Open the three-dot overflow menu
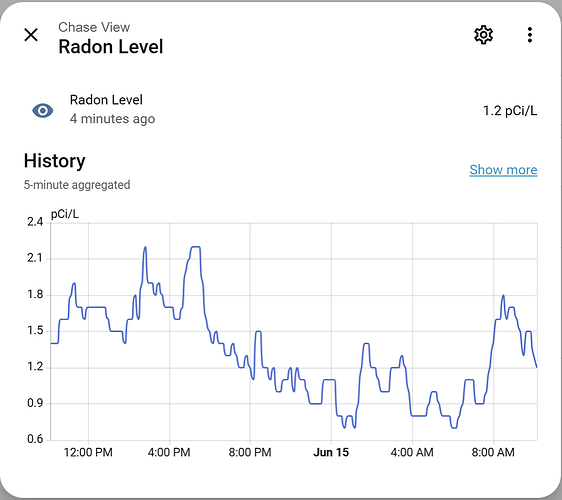Screen dimensions: 562x500 (x=530, y=35)
